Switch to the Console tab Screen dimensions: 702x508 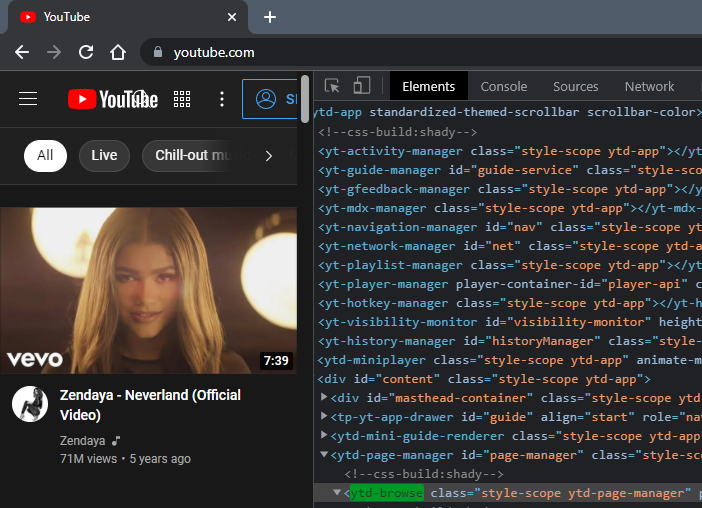click(504, 86)
